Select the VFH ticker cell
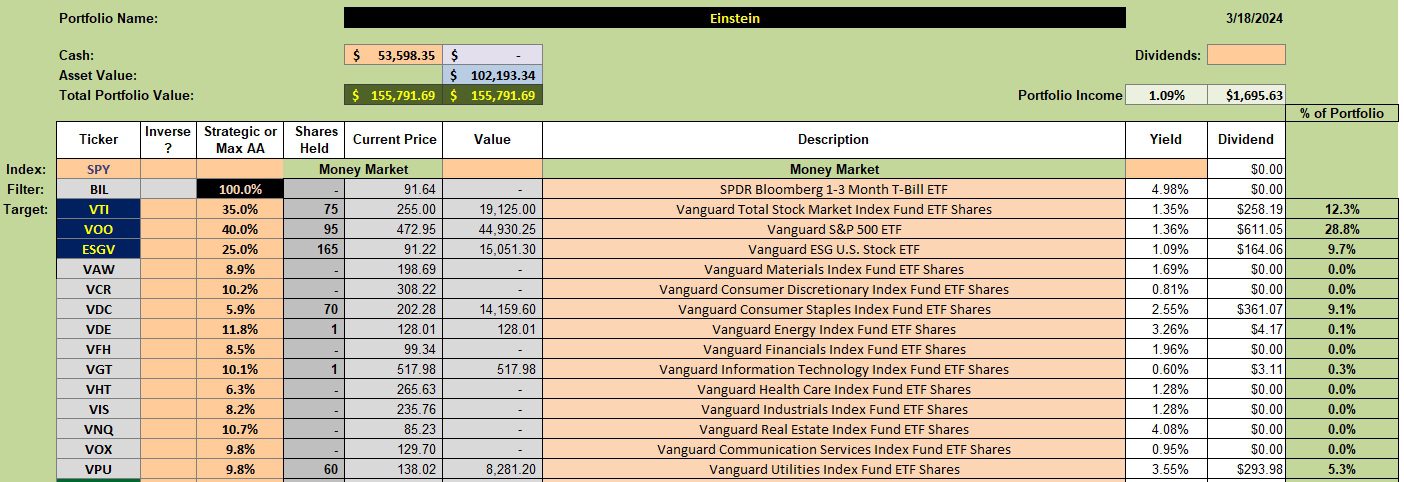Viewport: 1404px width, 482px height. [98, 350]
